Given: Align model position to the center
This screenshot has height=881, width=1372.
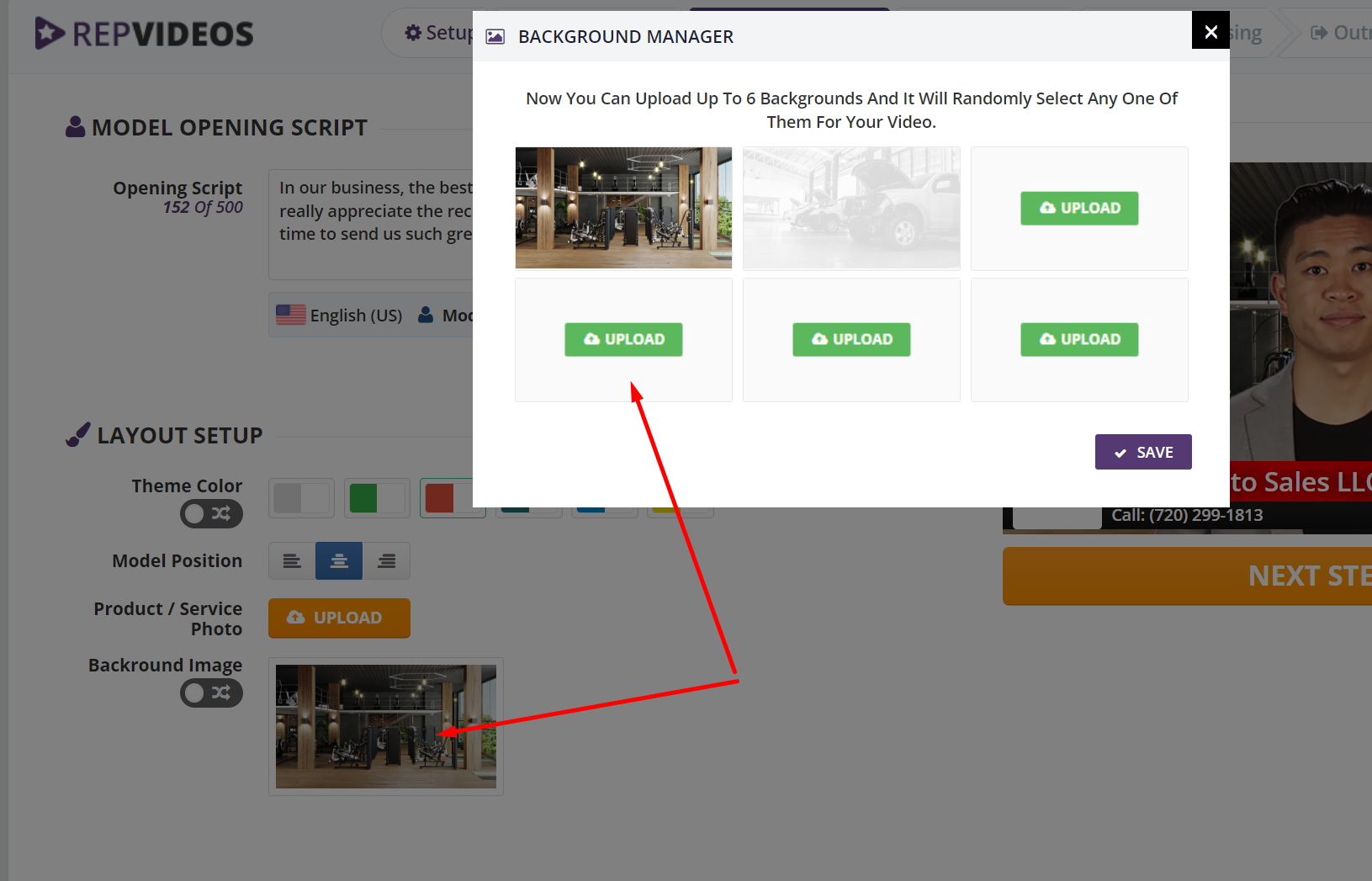Looking at the screenshot, I should click(339, 561).
